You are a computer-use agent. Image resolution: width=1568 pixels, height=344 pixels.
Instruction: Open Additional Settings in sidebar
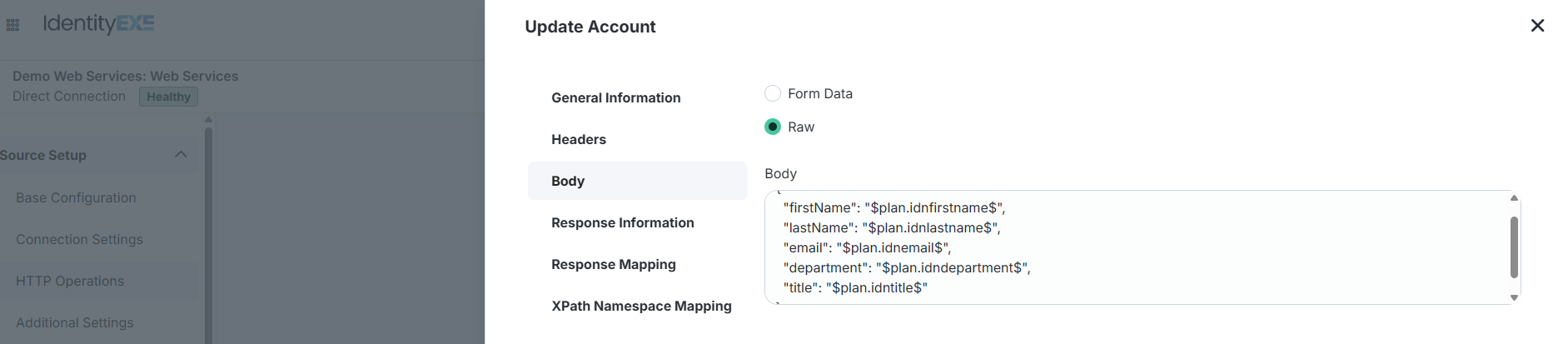[75, 322]
